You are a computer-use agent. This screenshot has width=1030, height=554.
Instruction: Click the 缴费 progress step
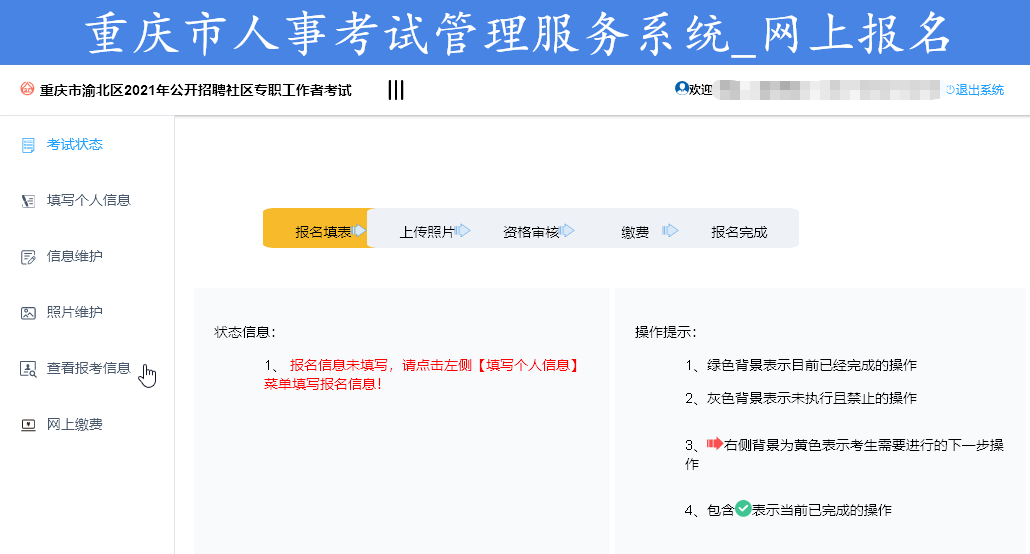point(635,232)
